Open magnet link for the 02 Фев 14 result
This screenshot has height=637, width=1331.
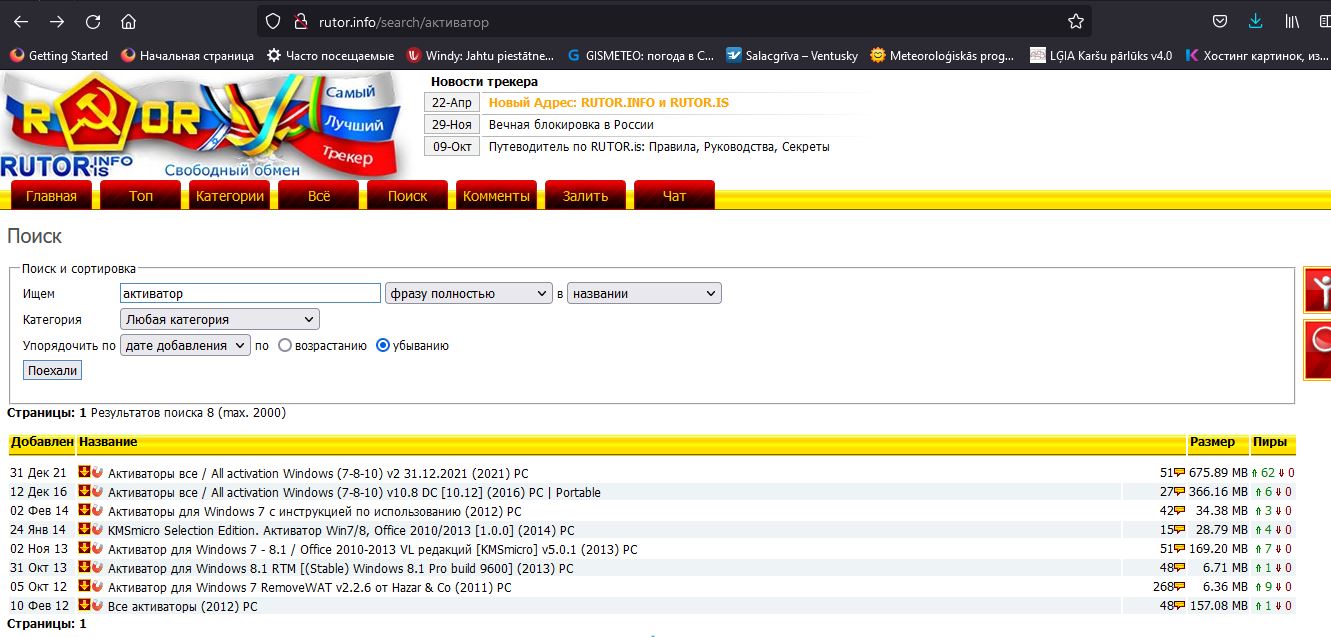(x=97, y=510)
